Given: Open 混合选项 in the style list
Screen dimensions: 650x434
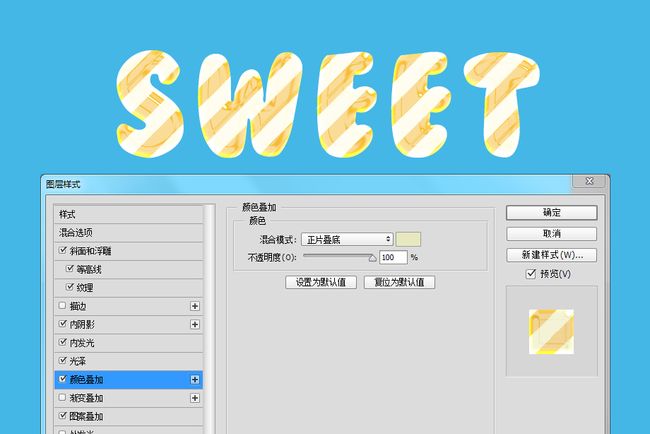Looking at the screenshot, I should click(x=129, y=233).
